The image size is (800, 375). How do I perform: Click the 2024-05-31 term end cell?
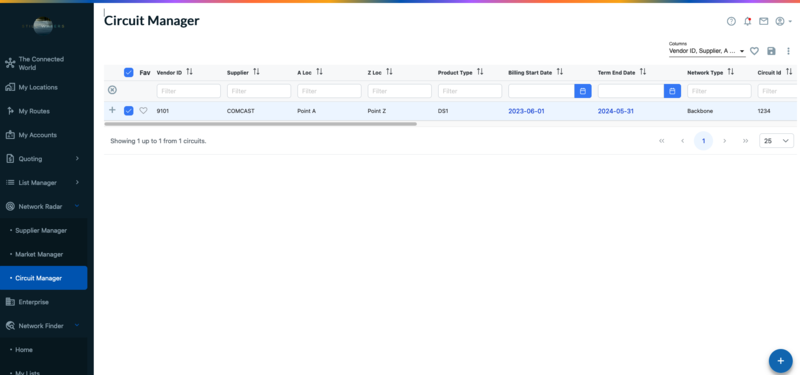click(x=616, y=111)
